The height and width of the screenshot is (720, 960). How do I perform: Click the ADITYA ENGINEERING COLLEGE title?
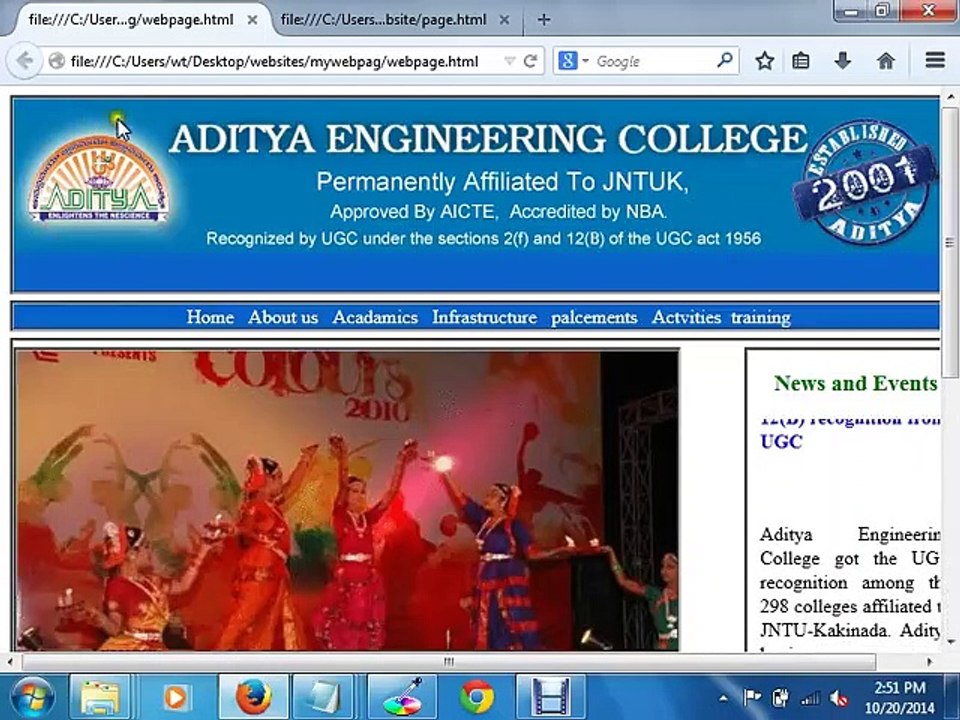488,138
